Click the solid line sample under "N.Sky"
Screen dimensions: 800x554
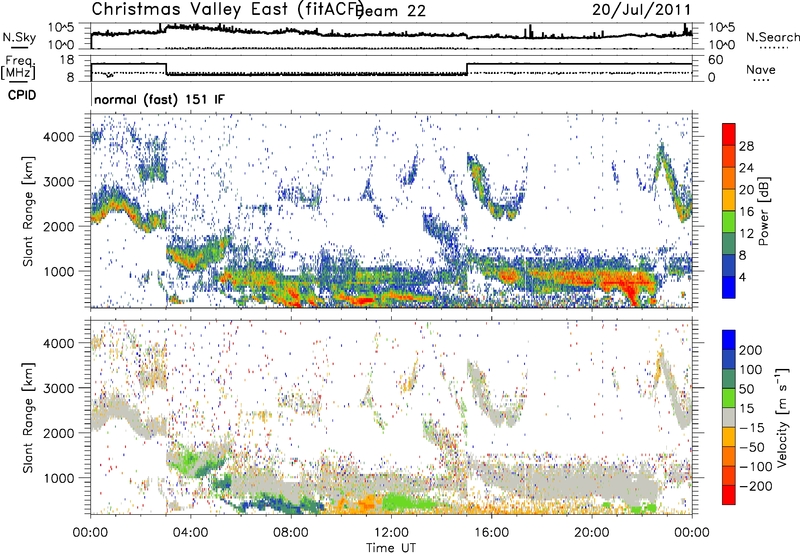[19, 47]
